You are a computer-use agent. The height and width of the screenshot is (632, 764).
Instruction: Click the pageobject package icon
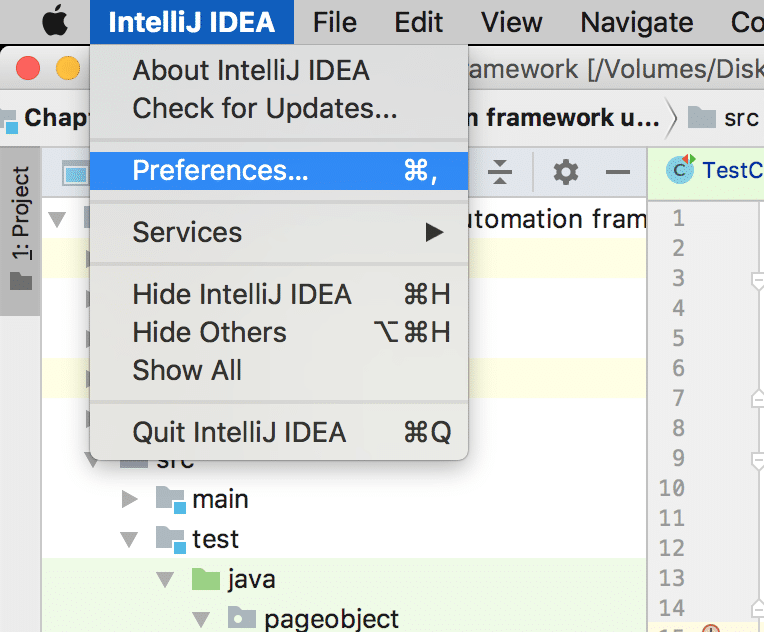(242, 618)
